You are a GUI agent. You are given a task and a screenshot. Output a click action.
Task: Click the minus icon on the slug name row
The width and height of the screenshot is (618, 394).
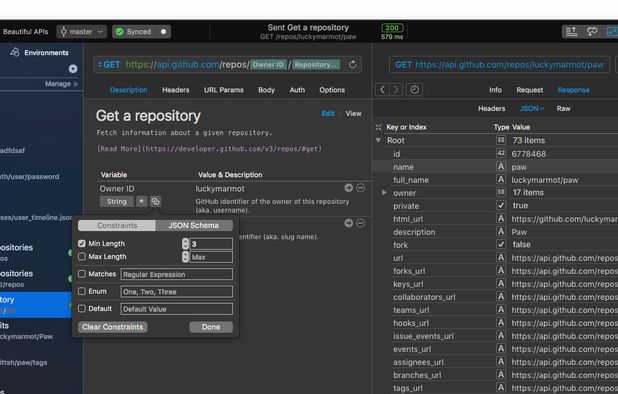coord(360,223)
